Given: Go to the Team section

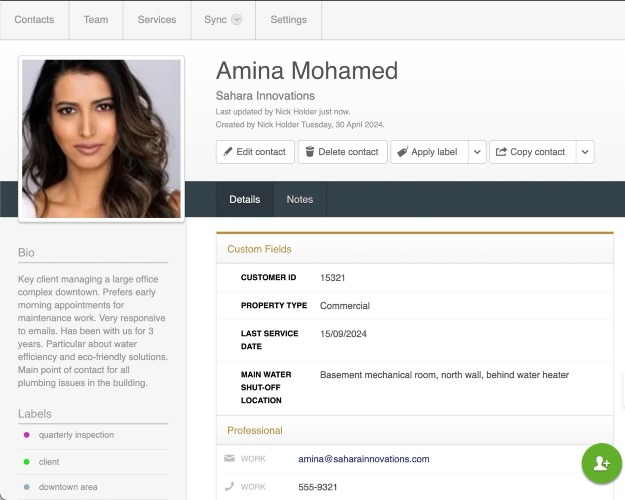Looking at the screenshot, I should [96, 20].
